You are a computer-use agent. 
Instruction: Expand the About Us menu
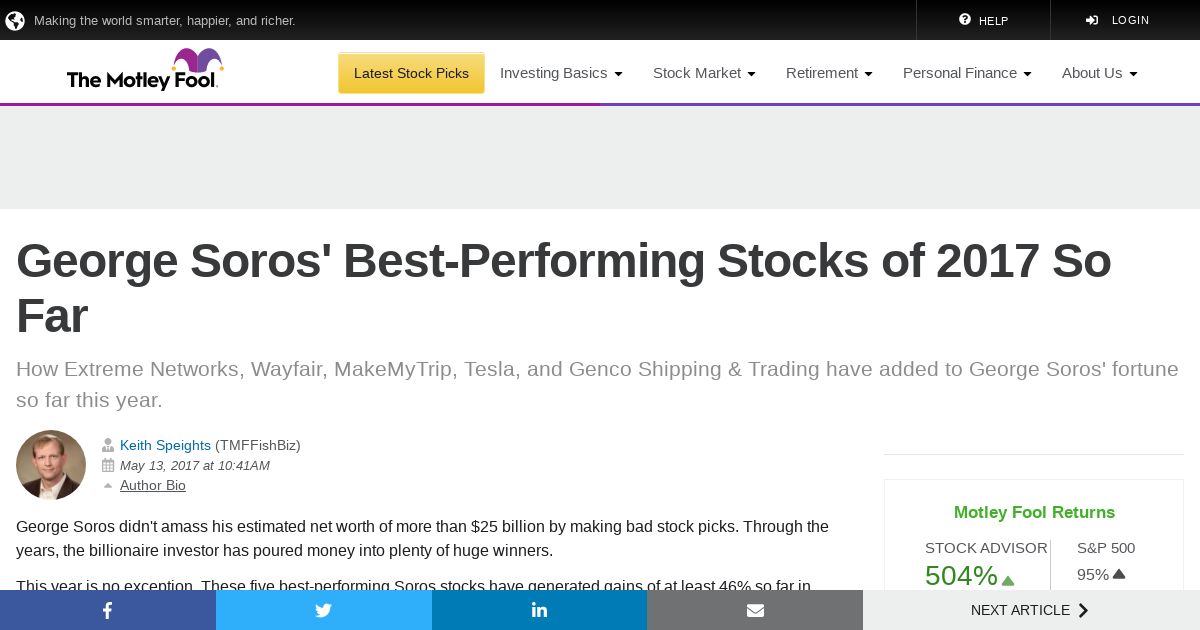click(1100, 73)
